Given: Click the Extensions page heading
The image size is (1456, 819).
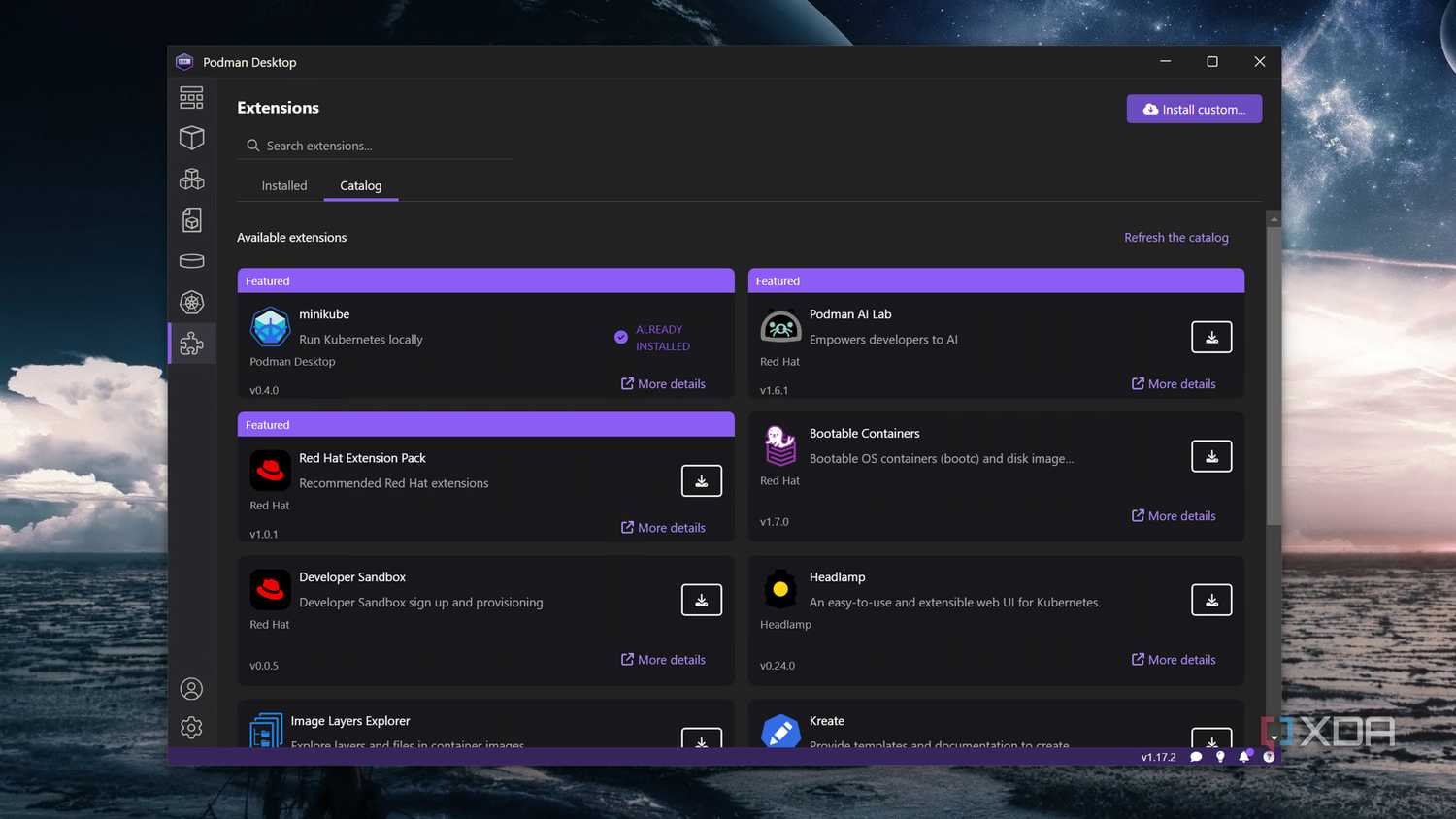Looking at the screenshot, I should (278, 108).
